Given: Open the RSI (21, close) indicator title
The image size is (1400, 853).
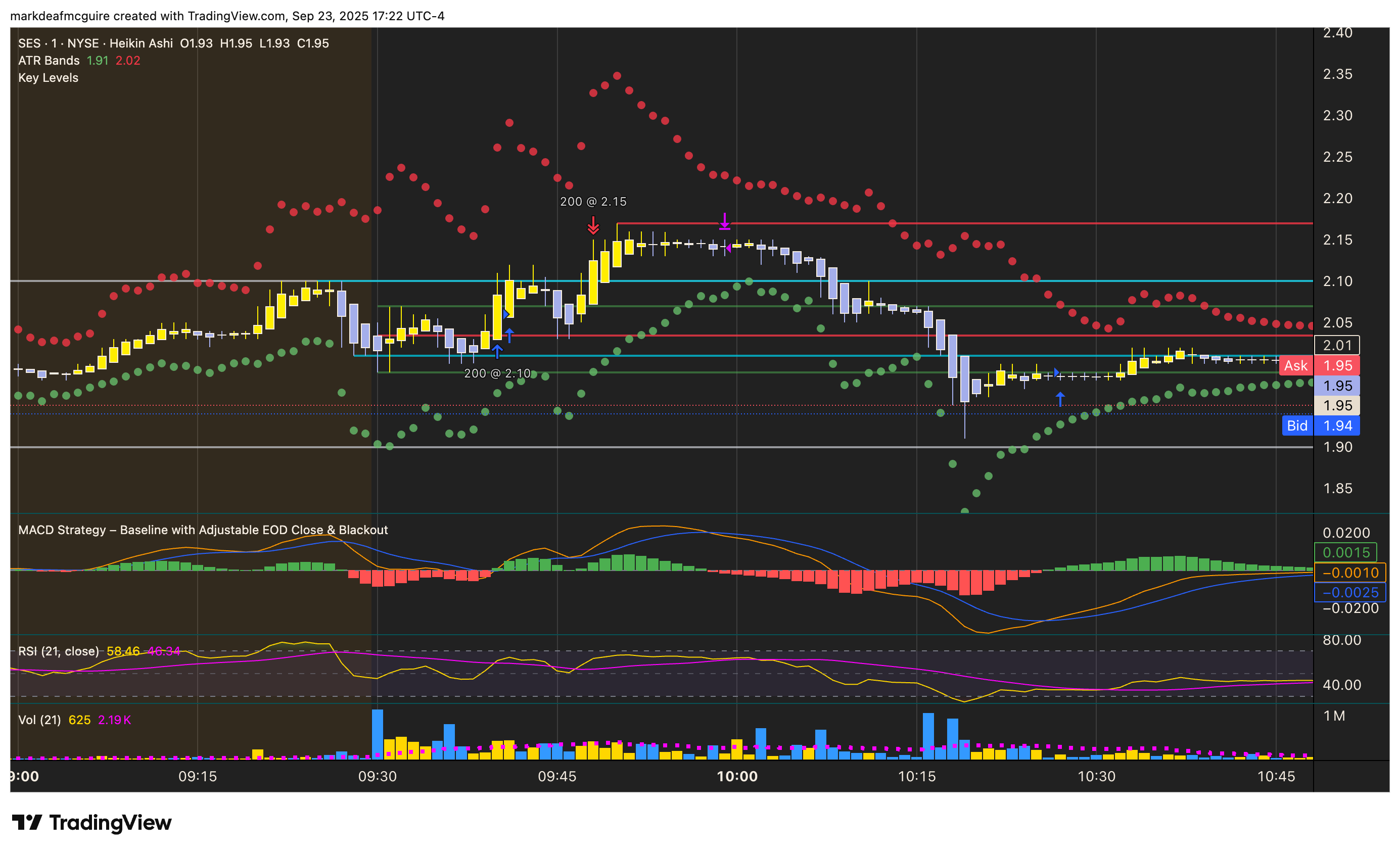Looking at the screenshot, I should 59,651.
